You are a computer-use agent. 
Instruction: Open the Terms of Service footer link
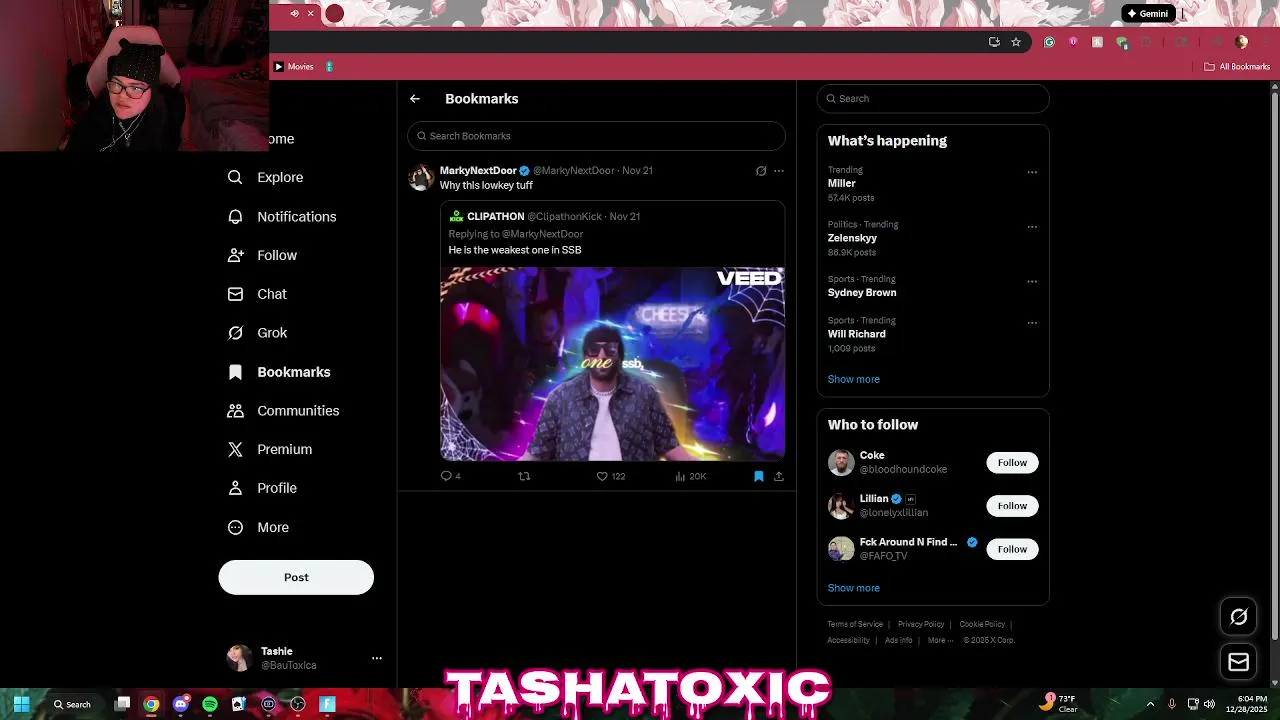[855, 624]
